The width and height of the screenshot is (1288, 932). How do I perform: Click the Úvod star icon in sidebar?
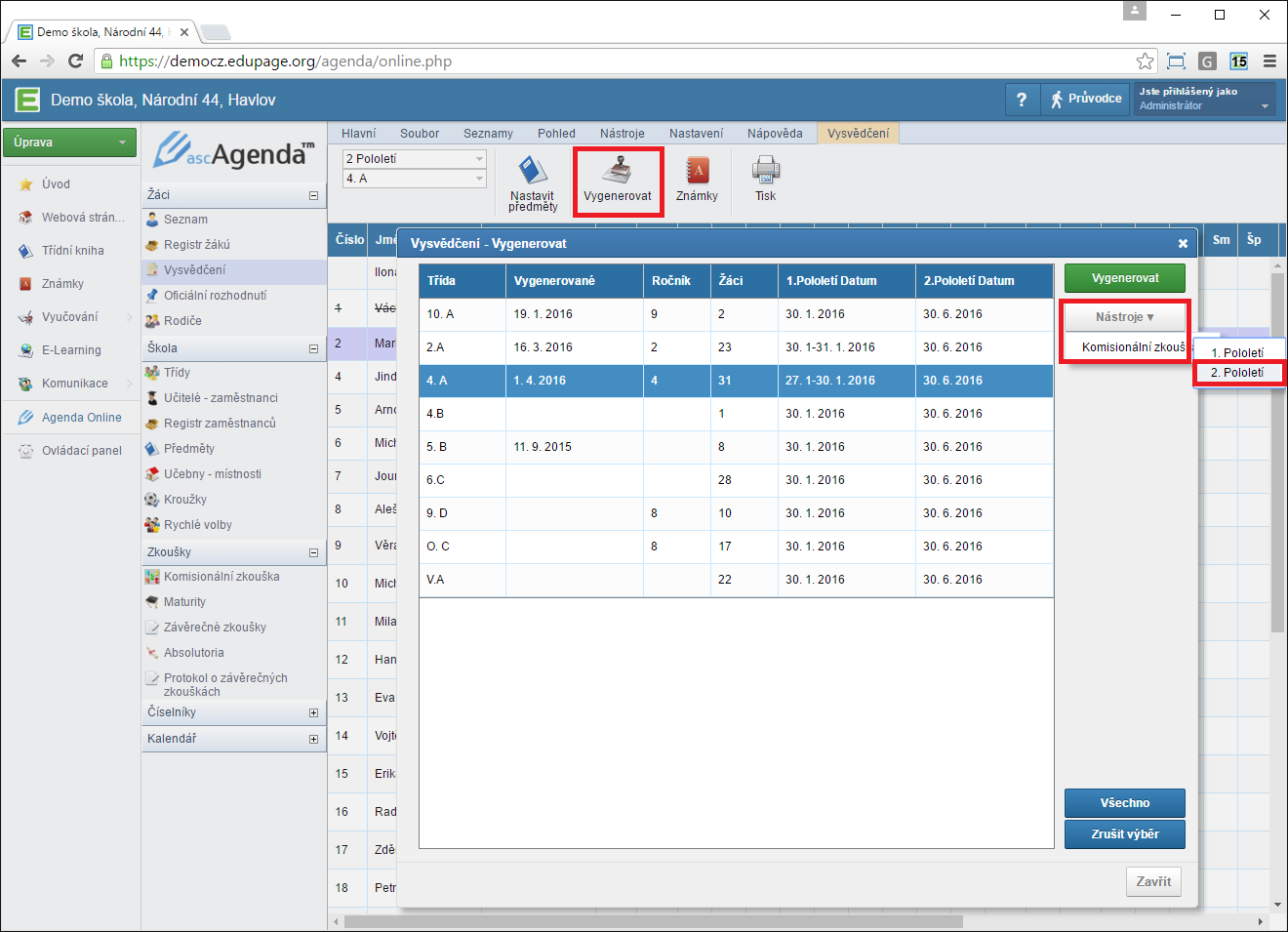[26, 184]
